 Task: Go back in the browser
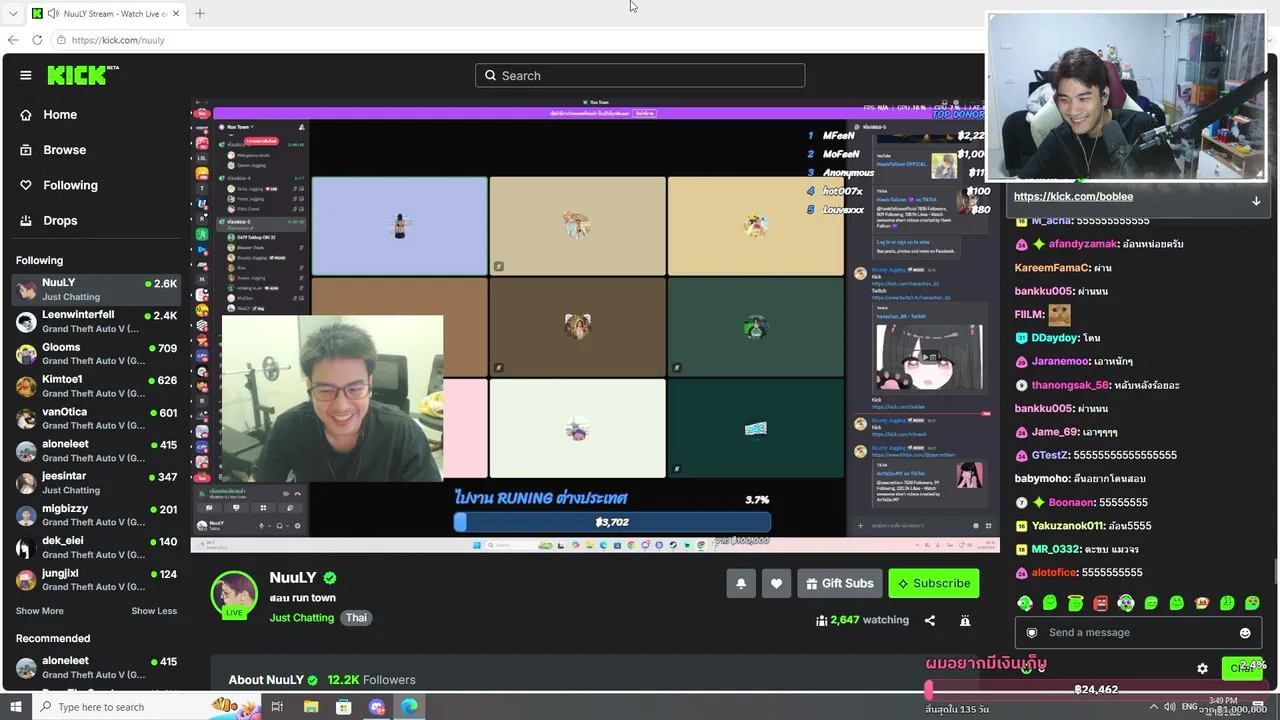(x=13, y=40)
